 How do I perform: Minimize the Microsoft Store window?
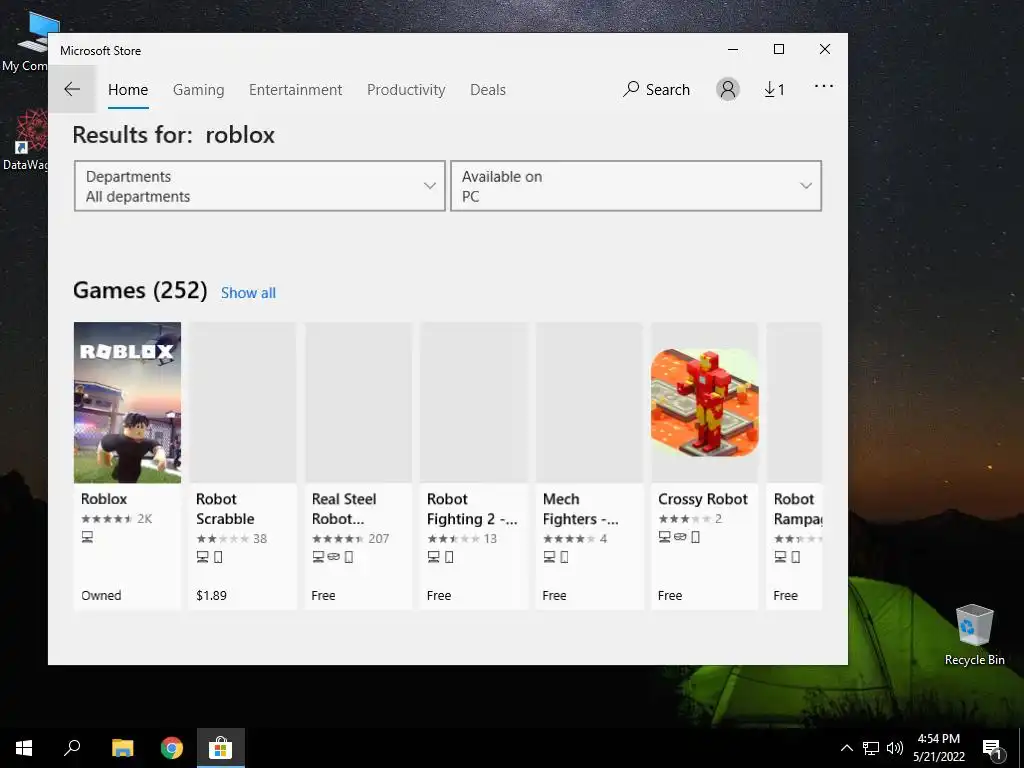733,49
